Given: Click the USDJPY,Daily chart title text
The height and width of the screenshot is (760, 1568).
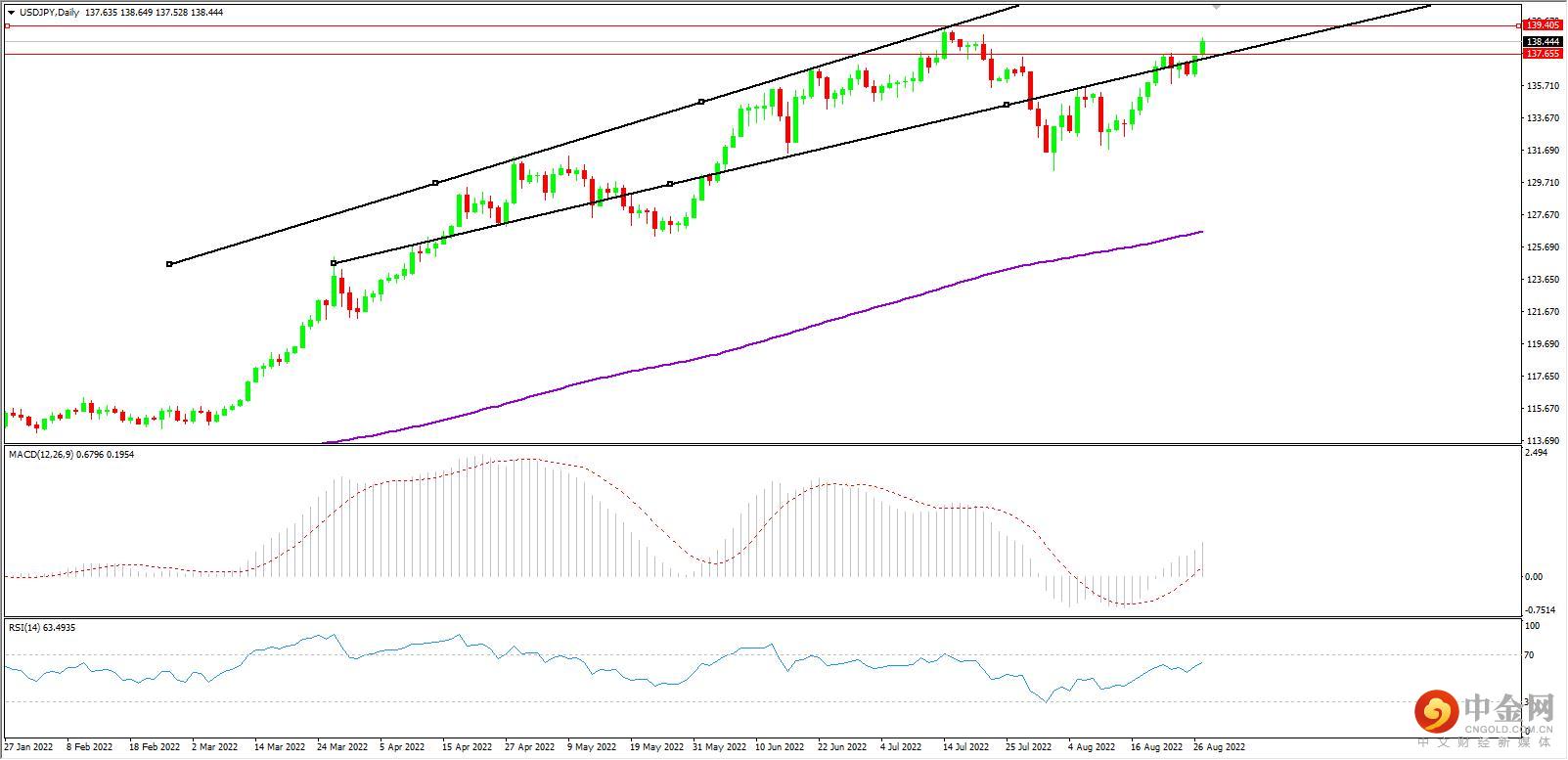Looking at the screenshot, I should pos(50,13).
